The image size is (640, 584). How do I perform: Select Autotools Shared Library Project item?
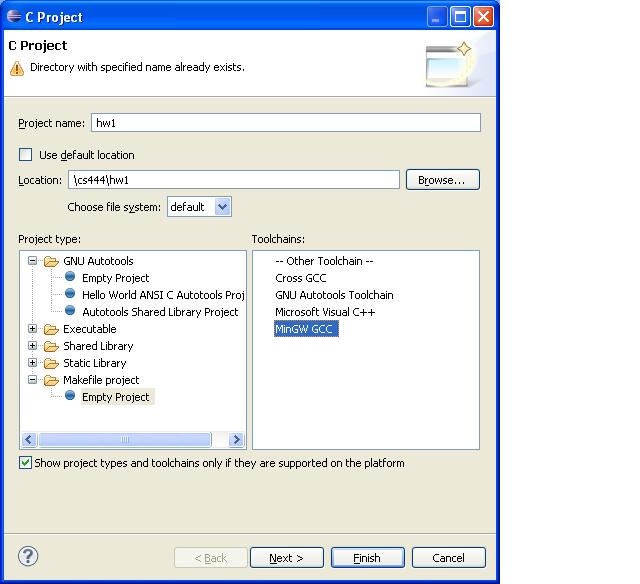coord(160,312)
